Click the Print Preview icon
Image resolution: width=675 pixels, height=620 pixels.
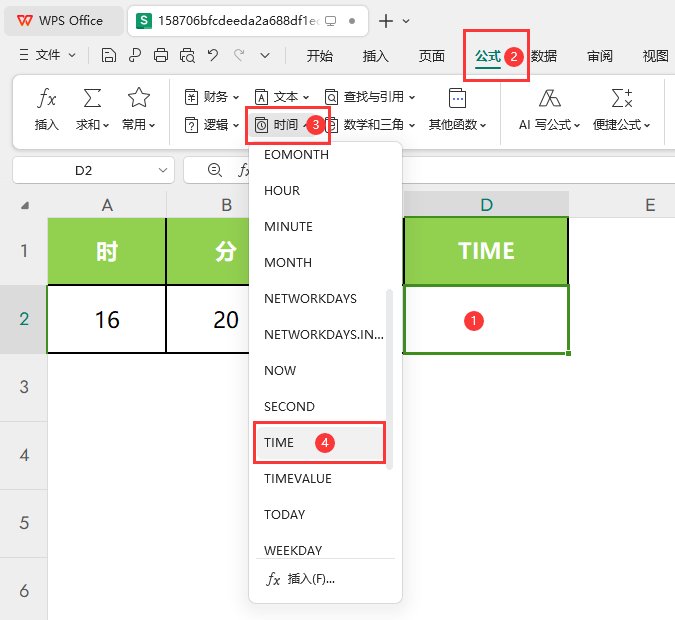tap(187, 56)
